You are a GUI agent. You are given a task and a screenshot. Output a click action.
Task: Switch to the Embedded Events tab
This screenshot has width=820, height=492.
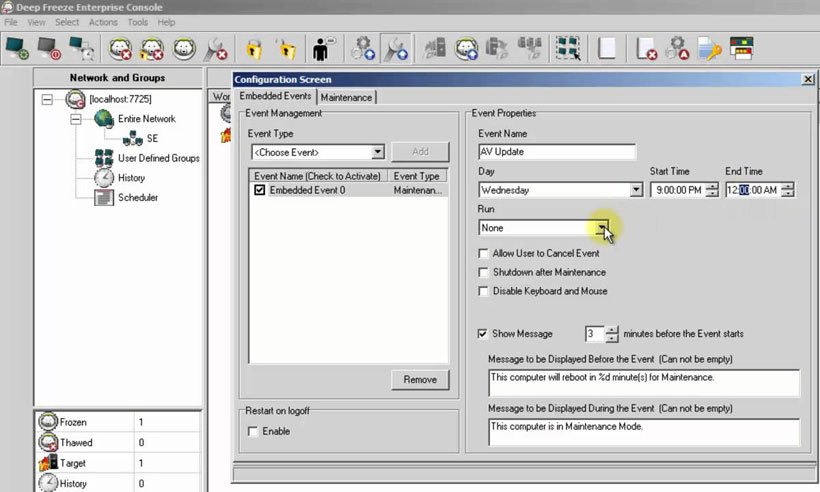point(275,96)
